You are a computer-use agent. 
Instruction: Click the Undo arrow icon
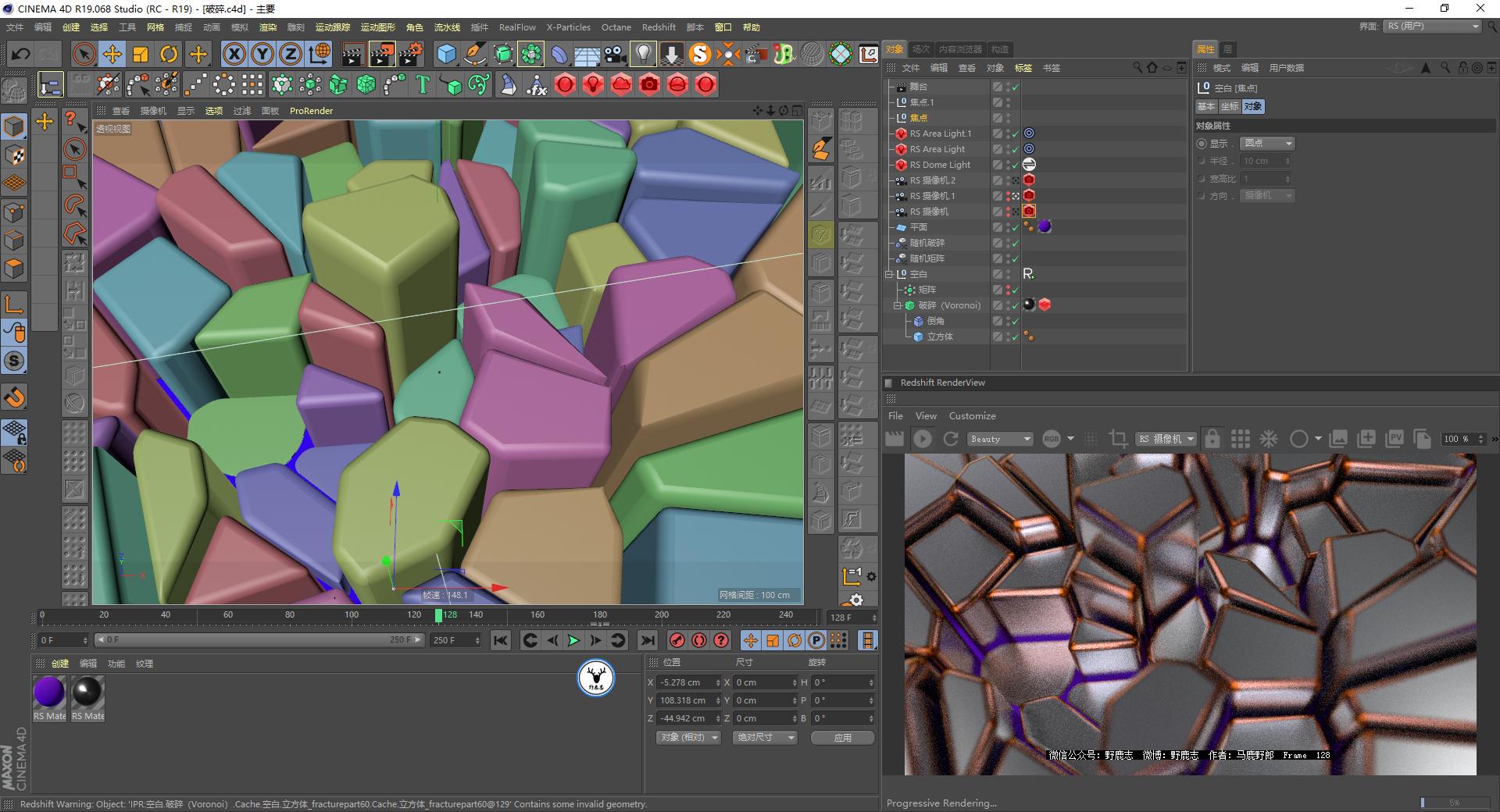[x=20, y=54]
